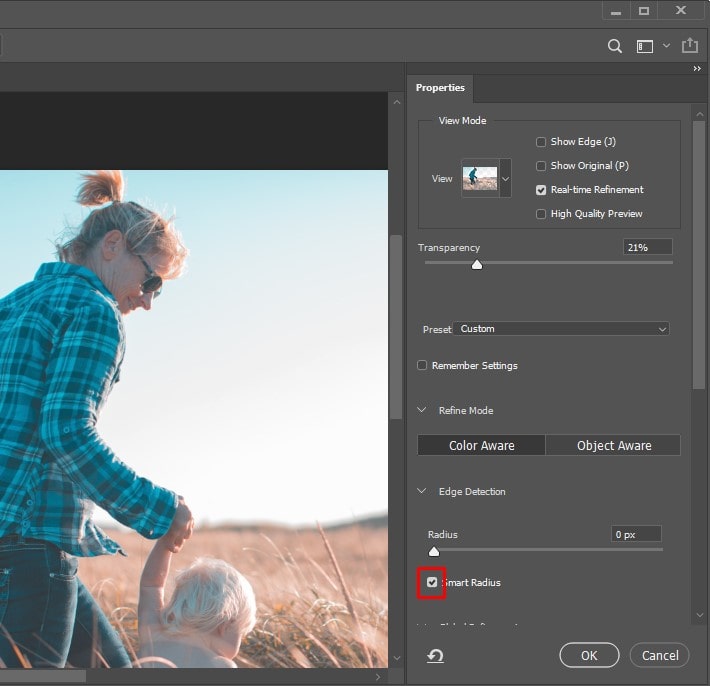
Task: Open the workspace switcher icon
Action: [645, 46]
